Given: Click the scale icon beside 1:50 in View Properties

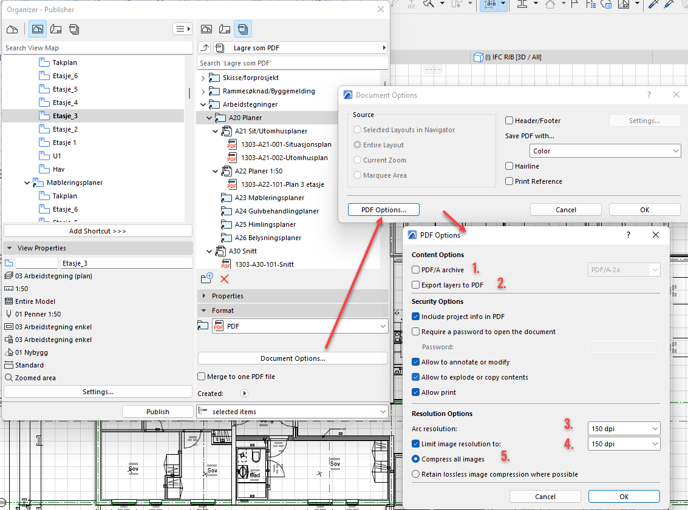Looking at the screenshot, I should tap(8, 288).
